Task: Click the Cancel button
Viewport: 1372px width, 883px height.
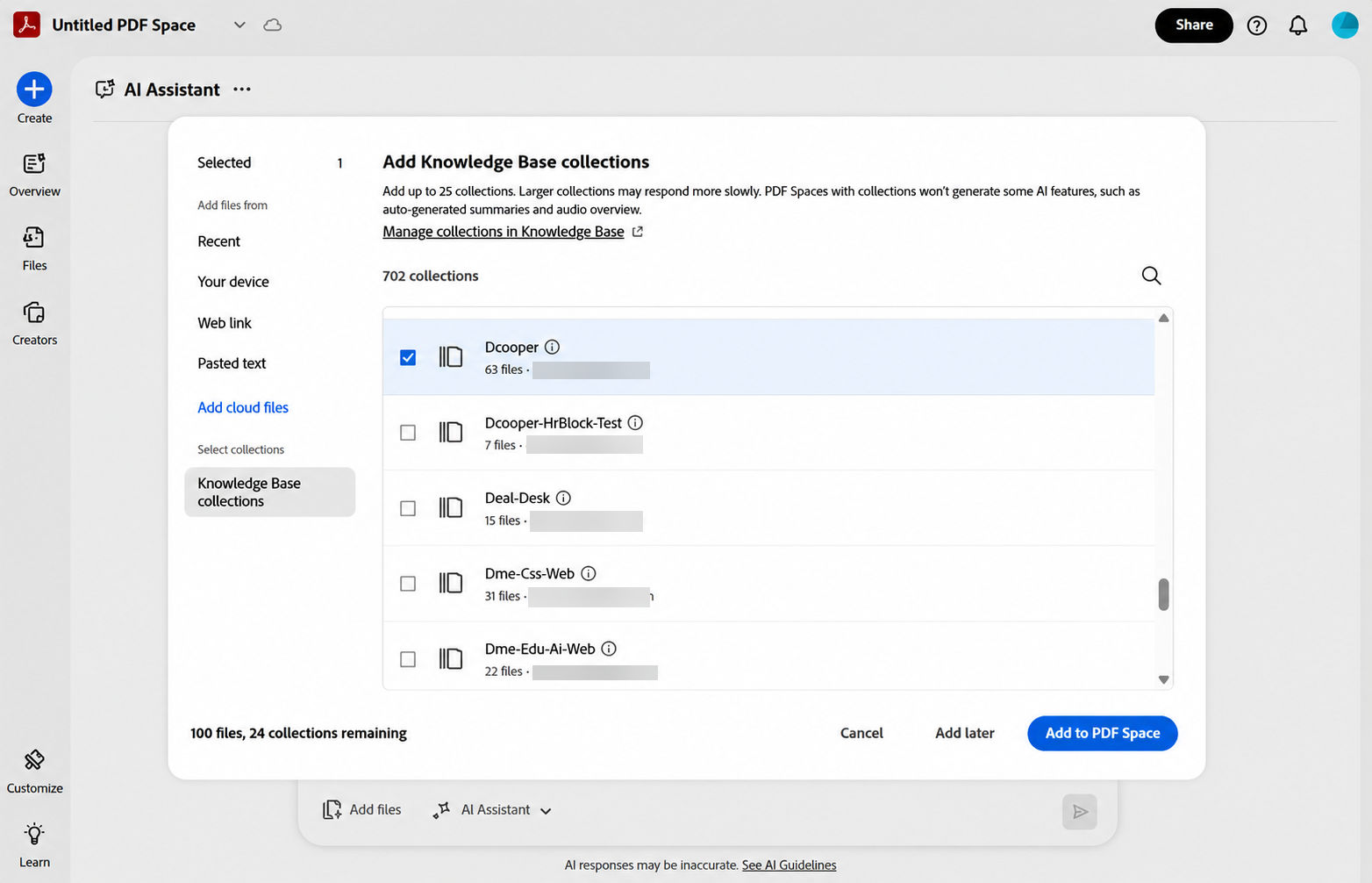Action: coord(861,733)
